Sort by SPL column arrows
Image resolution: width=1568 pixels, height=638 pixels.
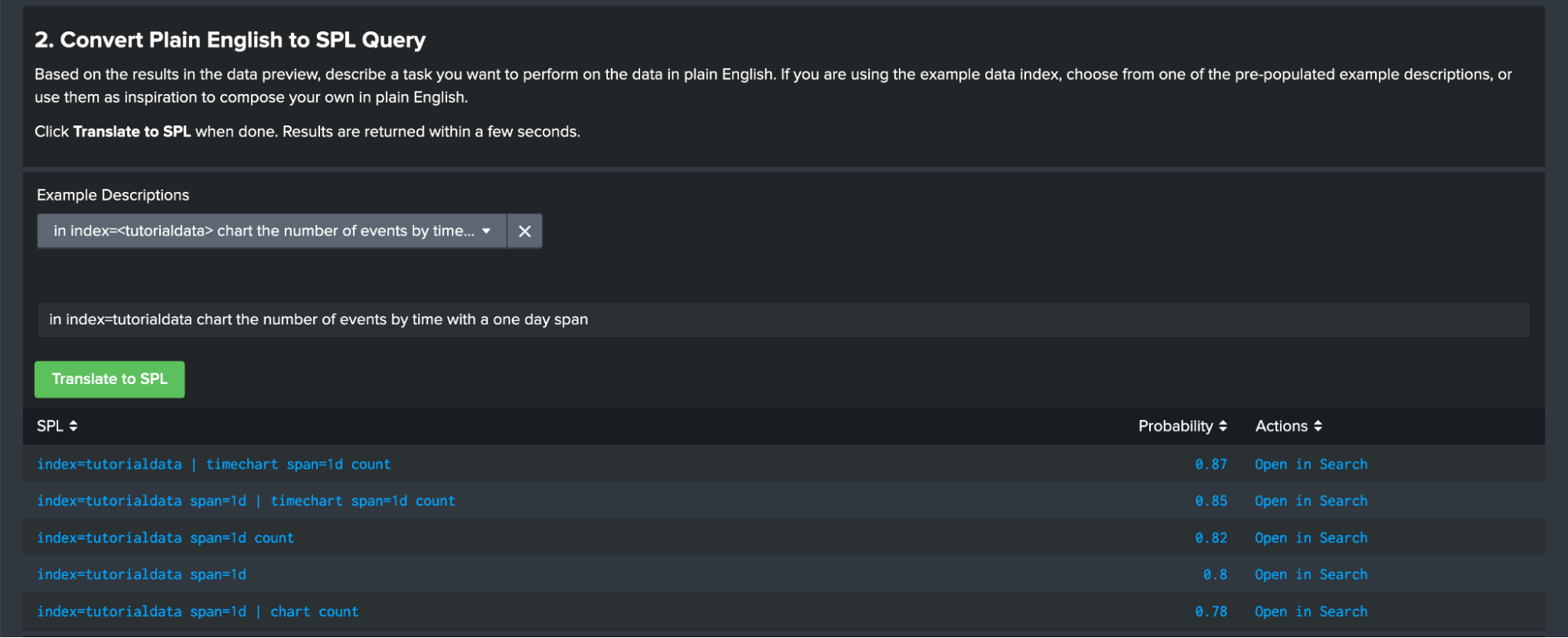[73, 426]
